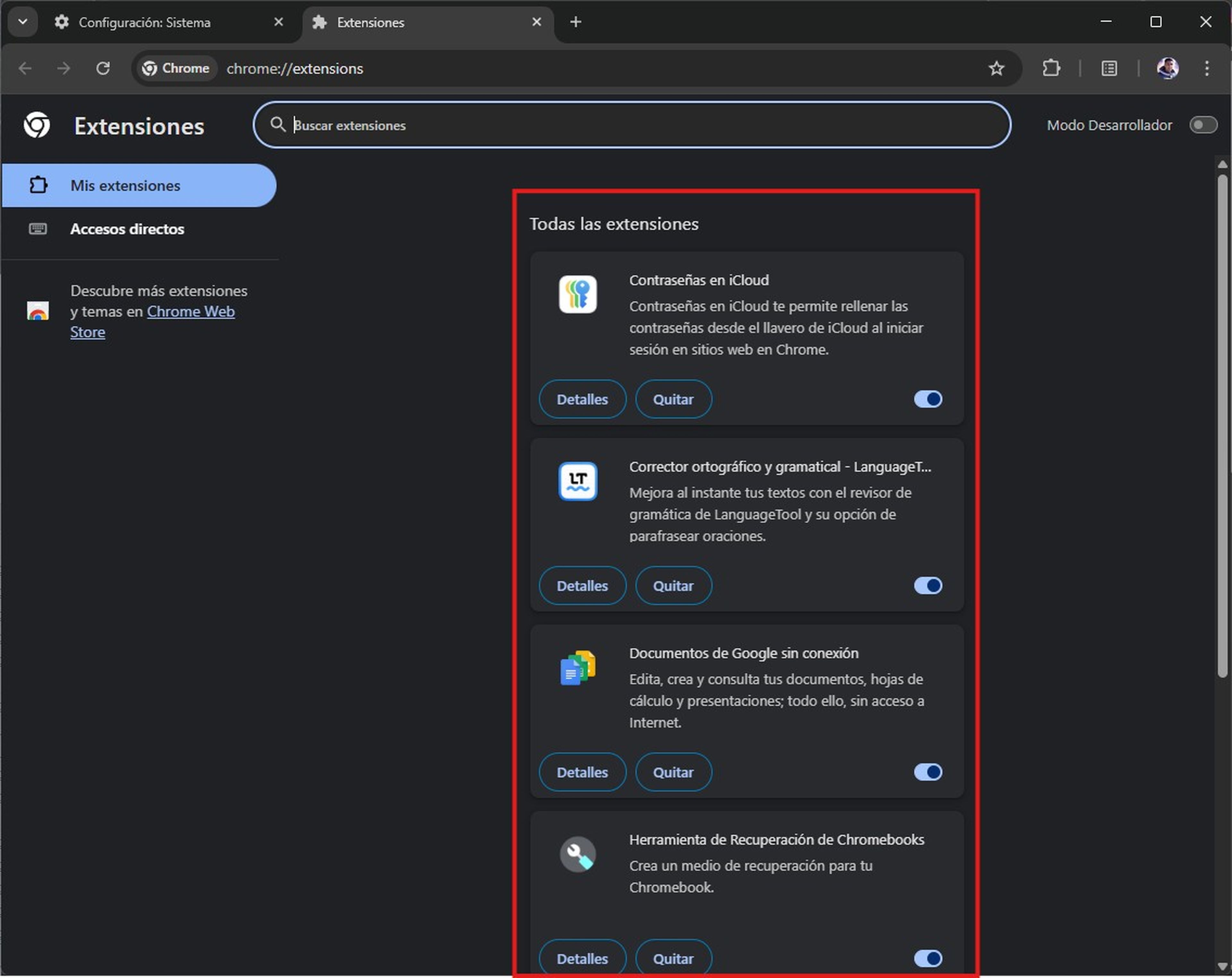Disable the LanguageTool corrector extension toggle
Image resolution: width=1232 pixels, height=978 pixels.
click(928, 585)
